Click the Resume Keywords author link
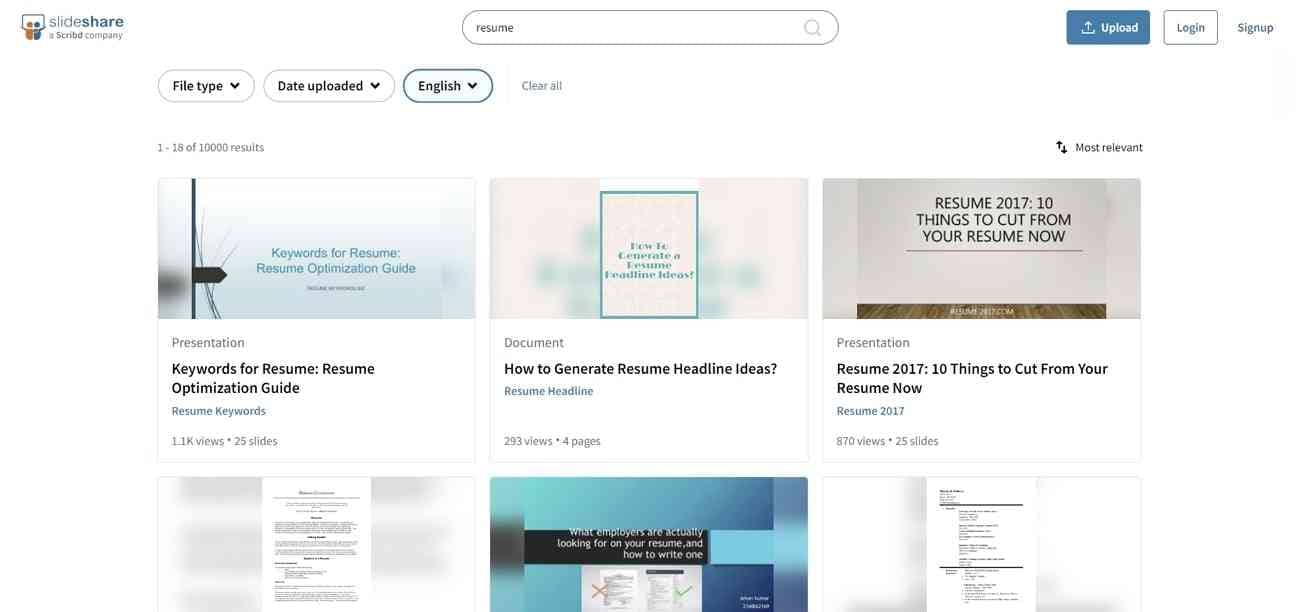Screen dimensions: 1300x612 point(219,411)
